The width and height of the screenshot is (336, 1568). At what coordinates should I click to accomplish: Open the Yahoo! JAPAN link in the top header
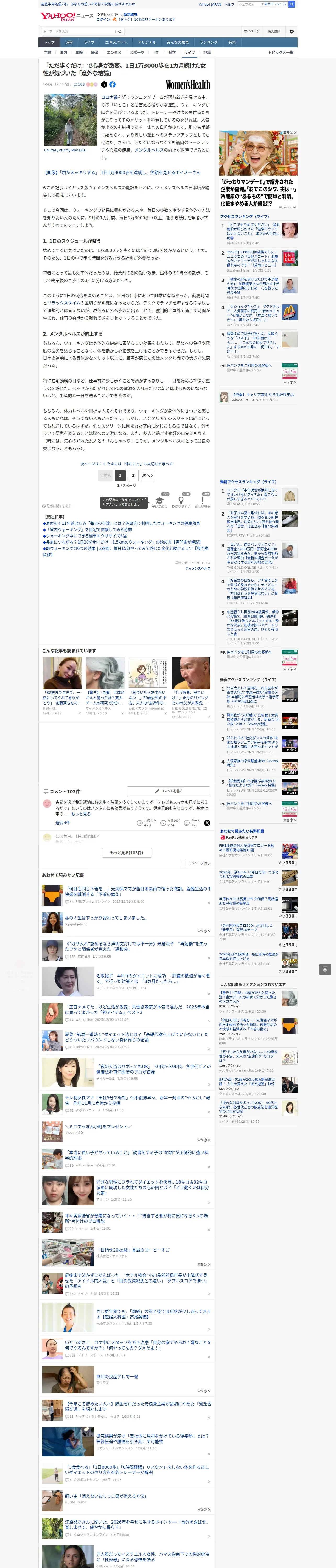click(x=210, y=4)
